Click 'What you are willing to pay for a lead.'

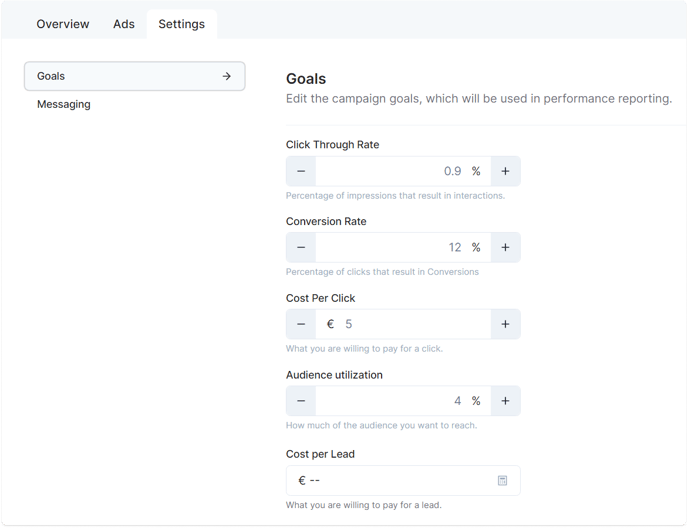[364, 505]
